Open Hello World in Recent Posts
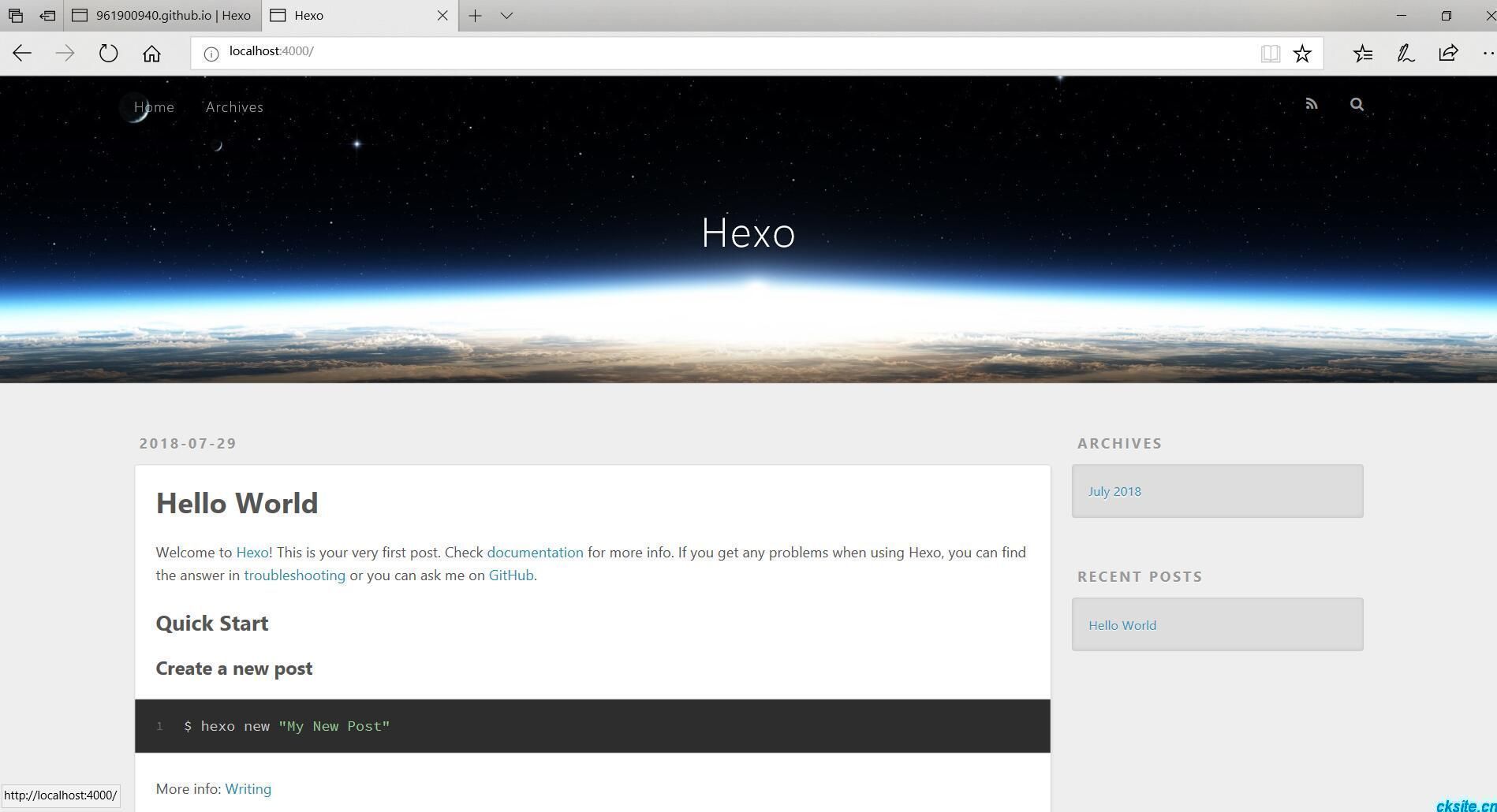1497x812 pixels. tap(1122, 625)
